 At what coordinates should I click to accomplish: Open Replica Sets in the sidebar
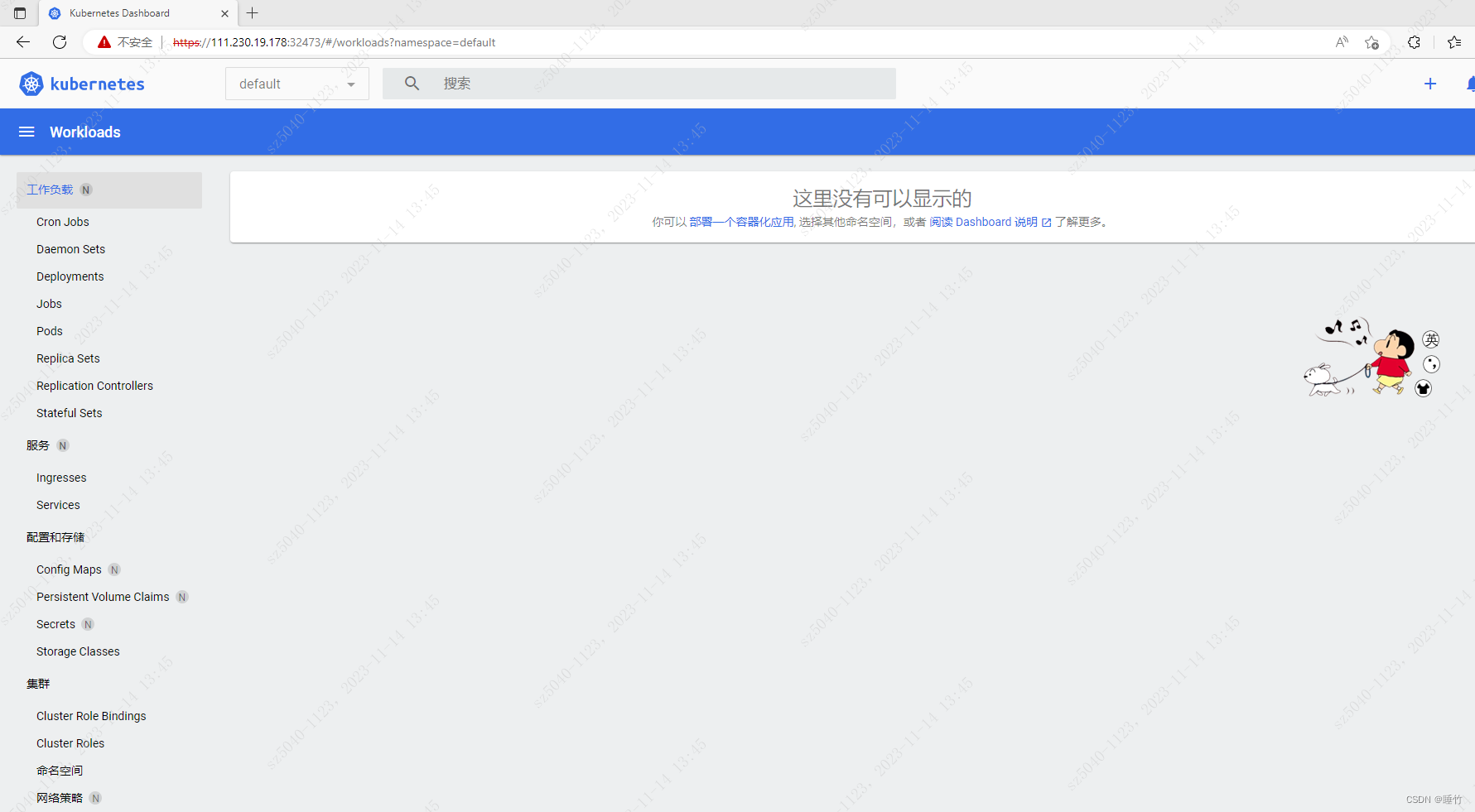(68, 358)
